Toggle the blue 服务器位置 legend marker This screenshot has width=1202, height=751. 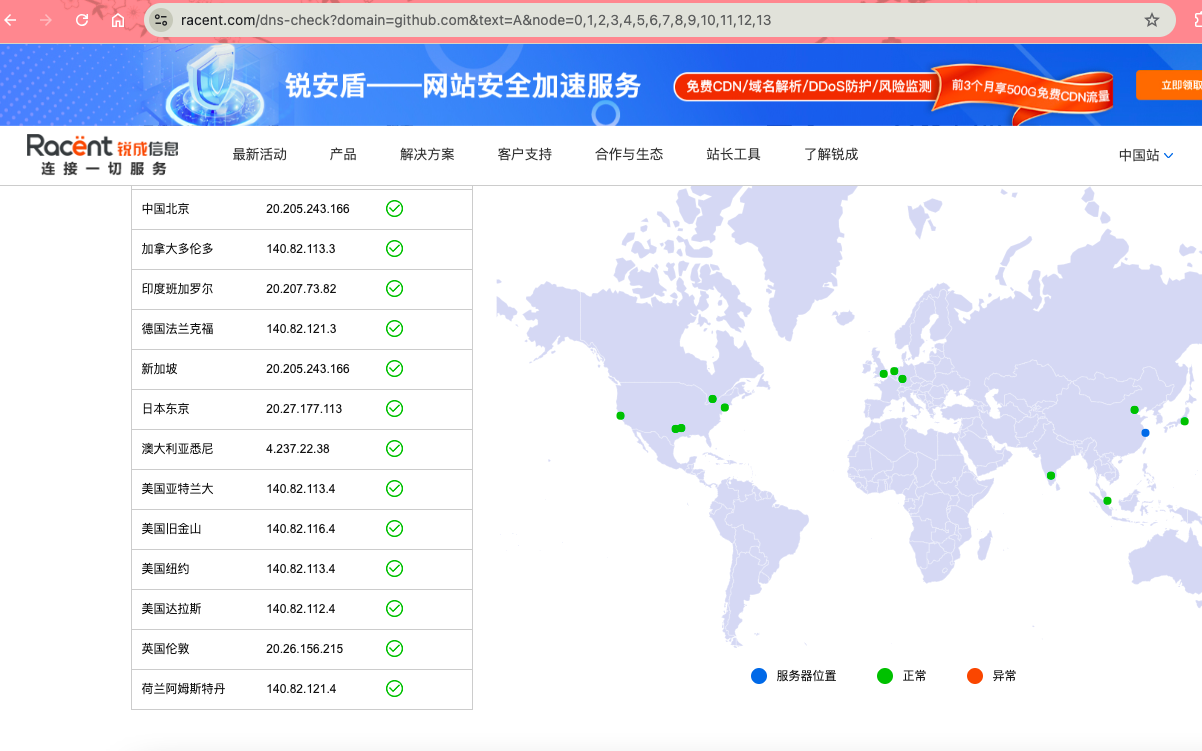759,676
